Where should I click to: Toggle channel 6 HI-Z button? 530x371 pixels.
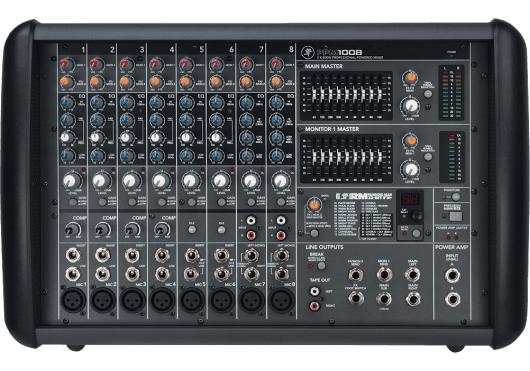pos(221,230)
